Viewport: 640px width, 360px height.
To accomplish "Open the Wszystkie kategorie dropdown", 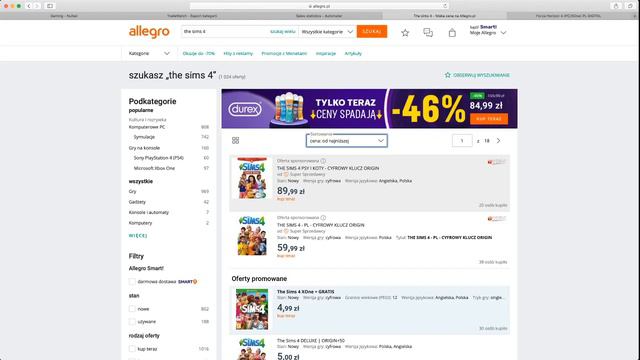I will click(x=327, y=31).
